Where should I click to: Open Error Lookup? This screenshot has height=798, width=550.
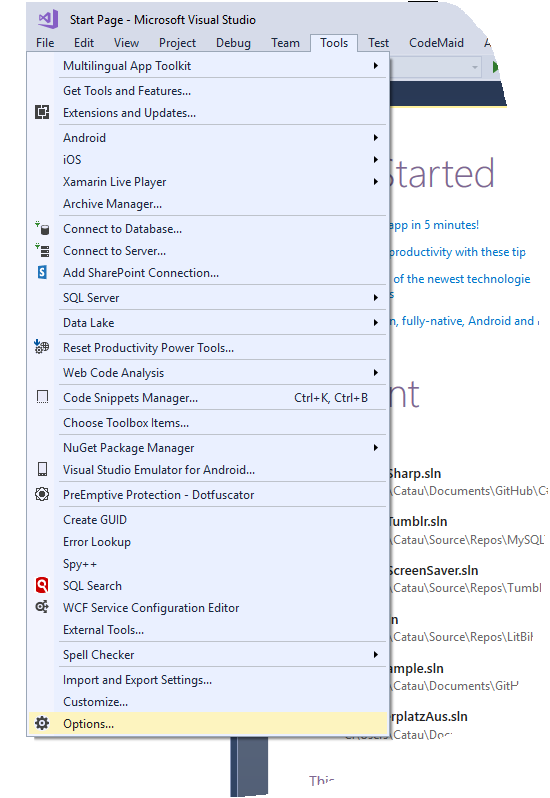209,542
